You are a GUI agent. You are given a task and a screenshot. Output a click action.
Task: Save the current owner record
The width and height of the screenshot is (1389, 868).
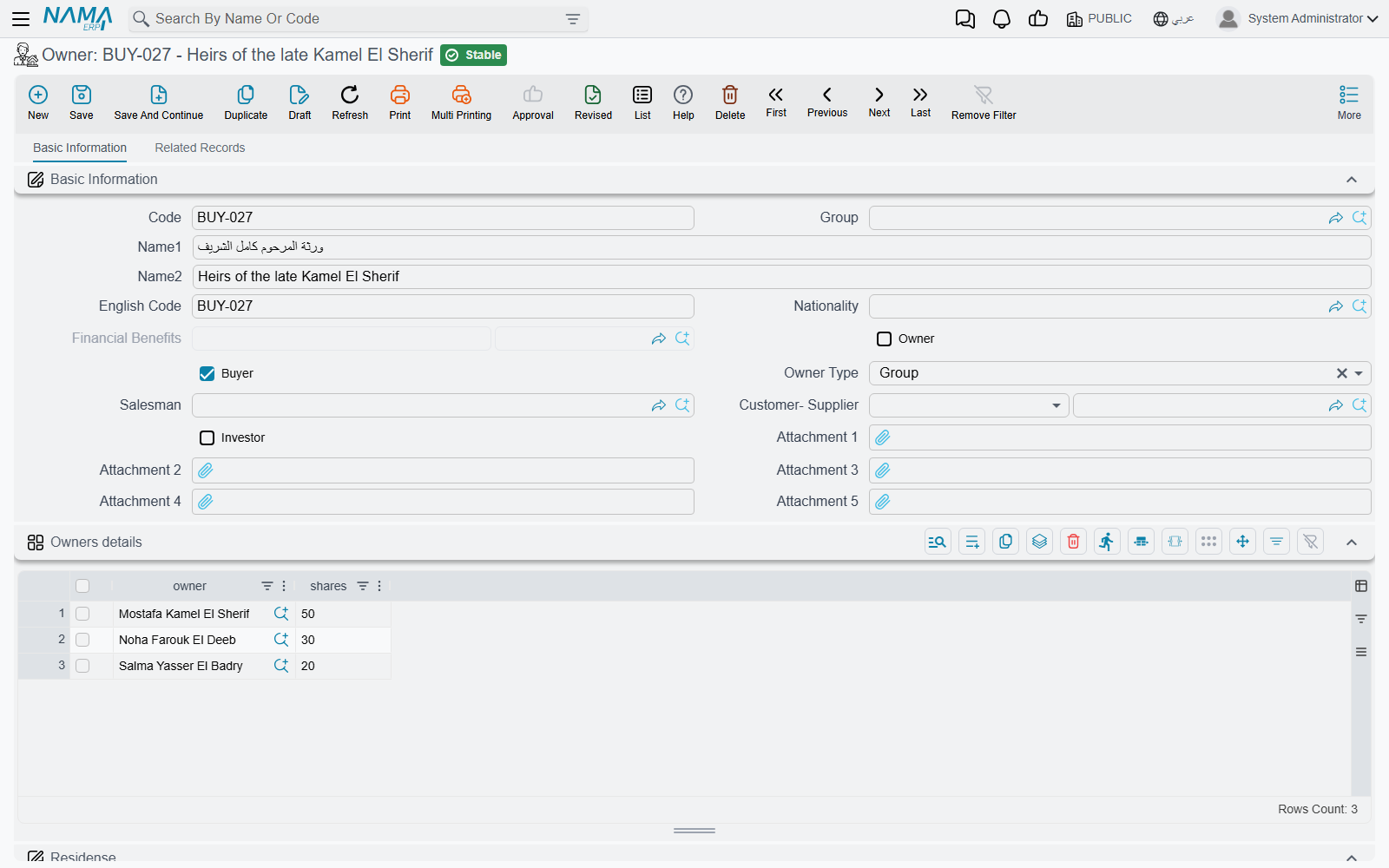click(x=82, y=102)
